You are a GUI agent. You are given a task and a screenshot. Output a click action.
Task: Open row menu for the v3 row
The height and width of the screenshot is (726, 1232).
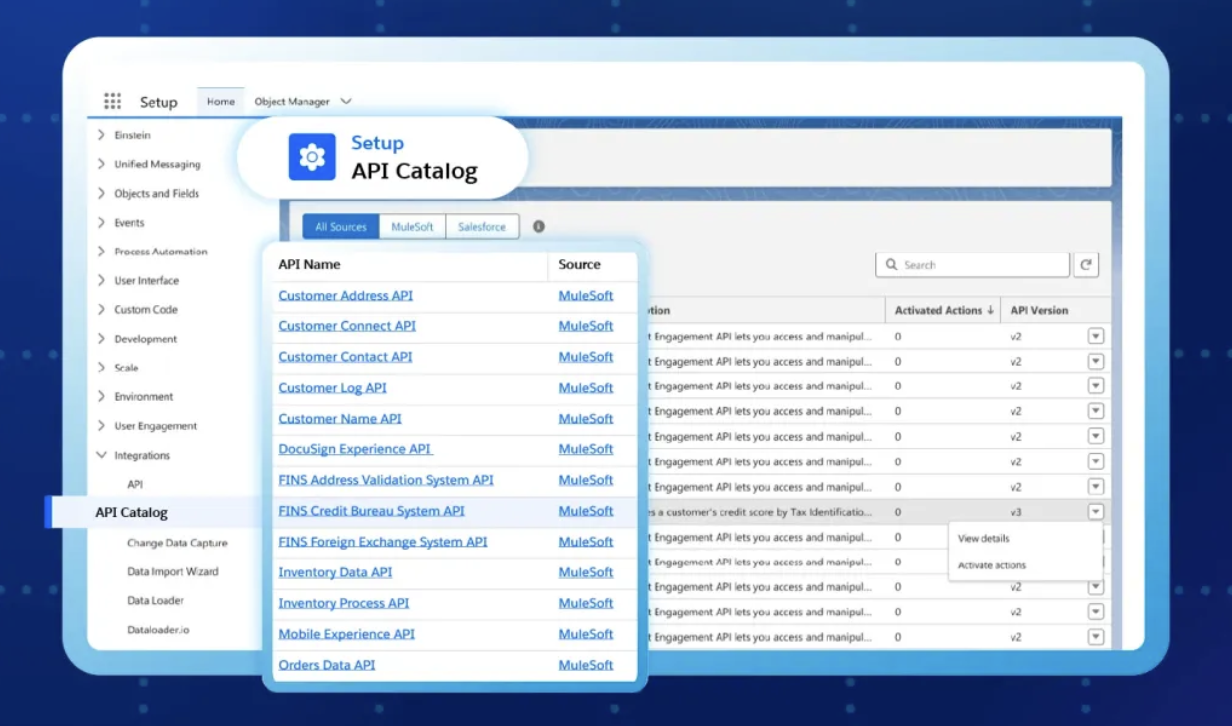click(1096, 512)
